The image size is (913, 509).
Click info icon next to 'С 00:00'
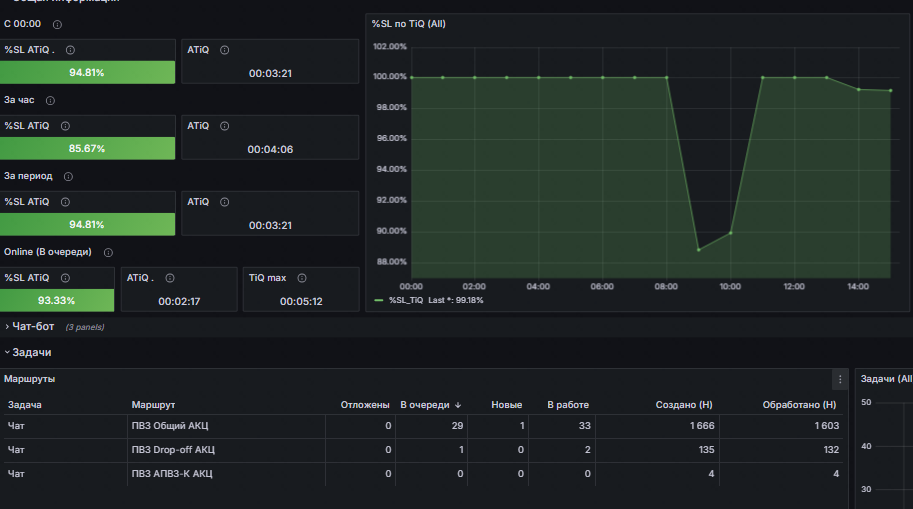57,24
